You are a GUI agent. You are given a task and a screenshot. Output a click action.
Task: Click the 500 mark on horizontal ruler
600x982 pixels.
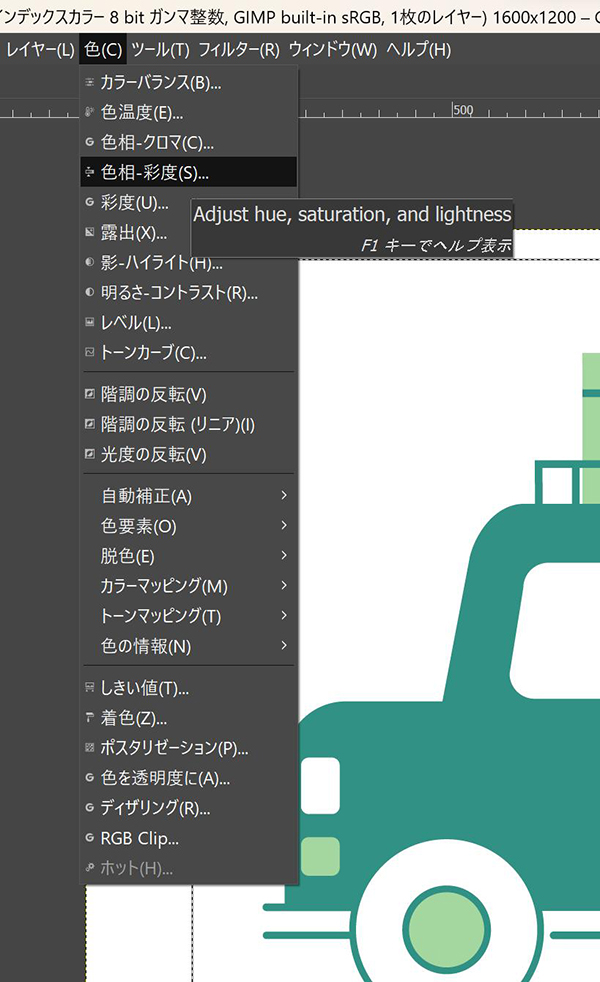point(463,110)
